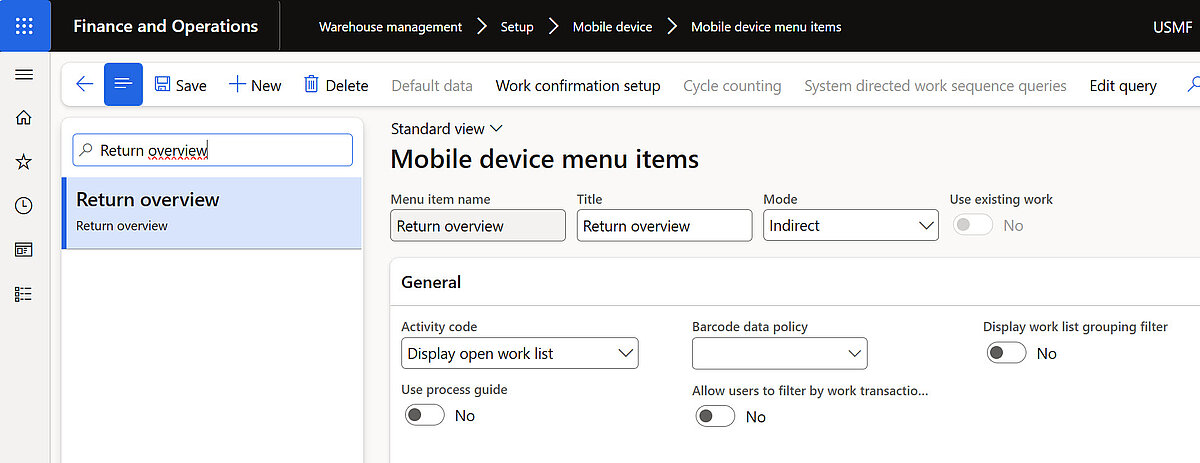Toggle the list pane view button
The image size is (1200, 463).
(123, 85)
